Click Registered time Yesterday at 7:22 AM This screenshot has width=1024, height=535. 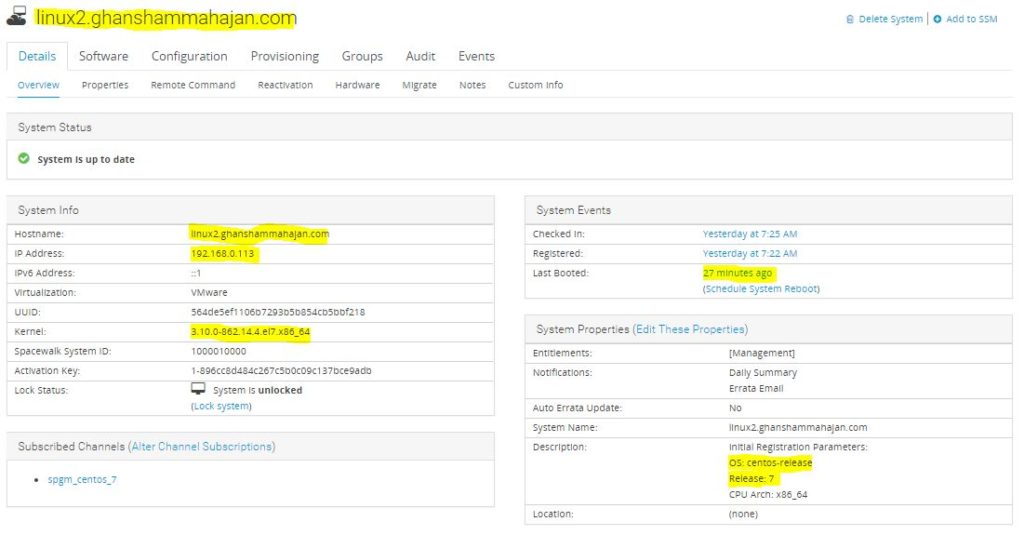point(750,253)
